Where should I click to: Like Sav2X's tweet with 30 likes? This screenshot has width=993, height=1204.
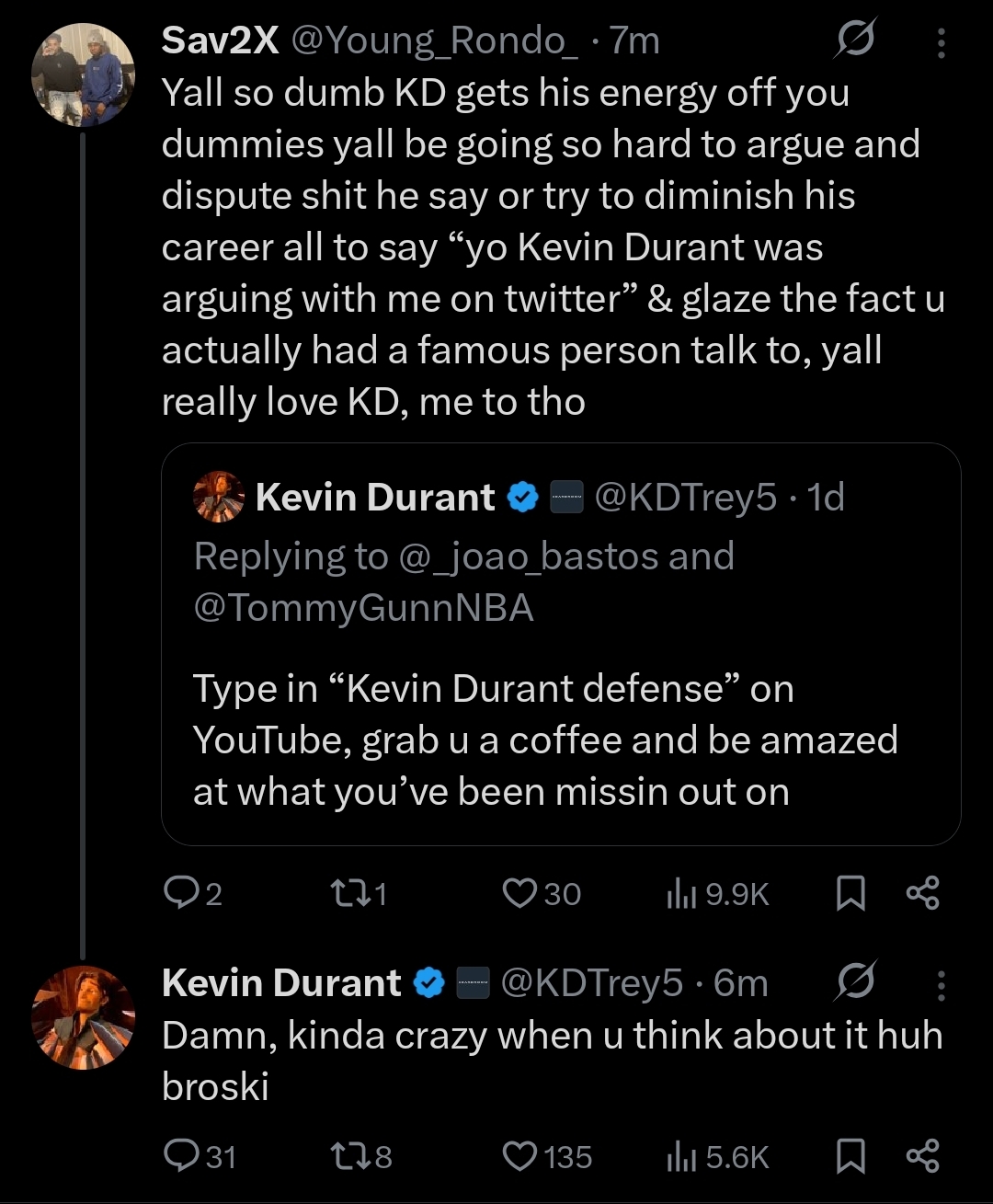click(520, 893)
